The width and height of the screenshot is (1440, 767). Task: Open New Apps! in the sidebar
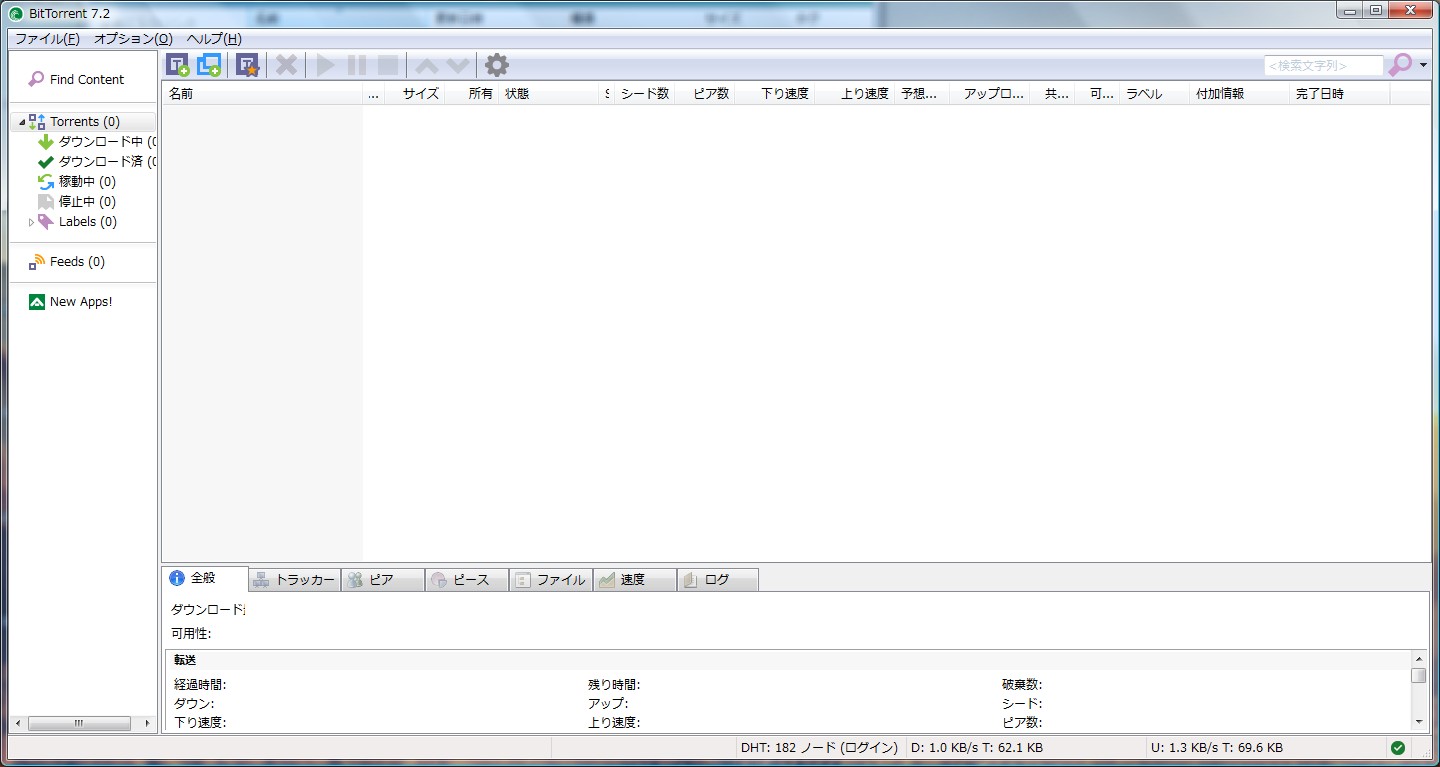(x=70, y=302)
